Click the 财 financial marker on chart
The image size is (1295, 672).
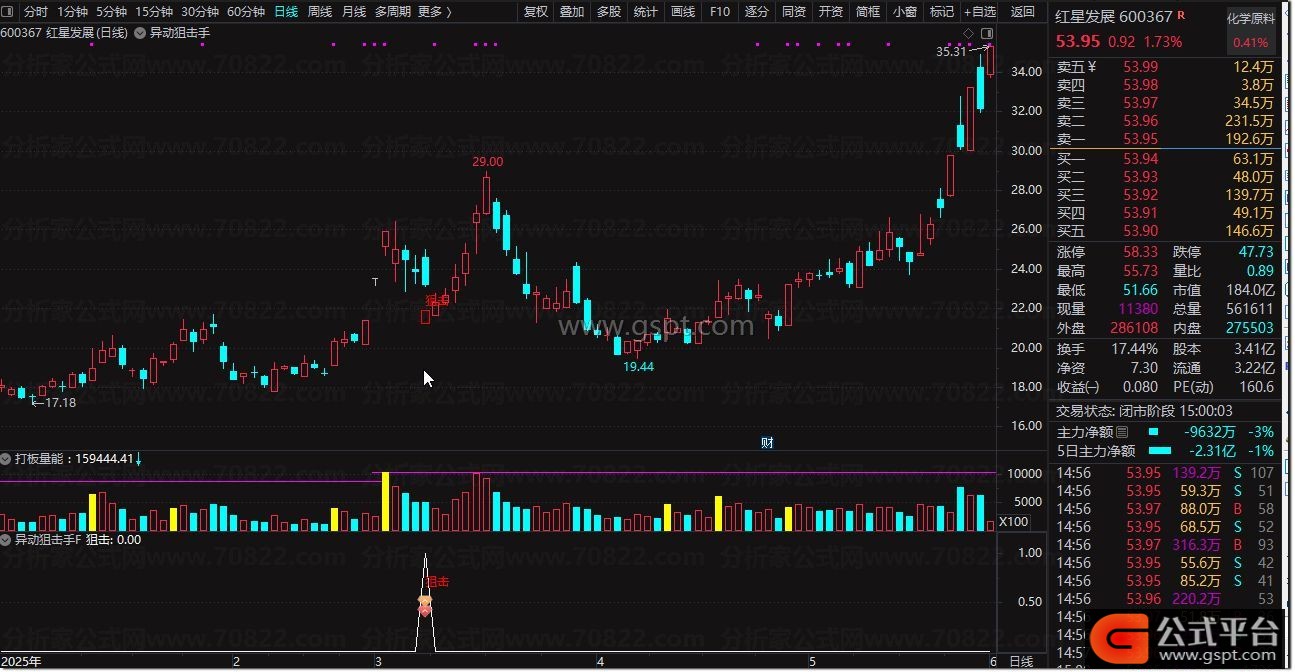[x=767, y=443]
